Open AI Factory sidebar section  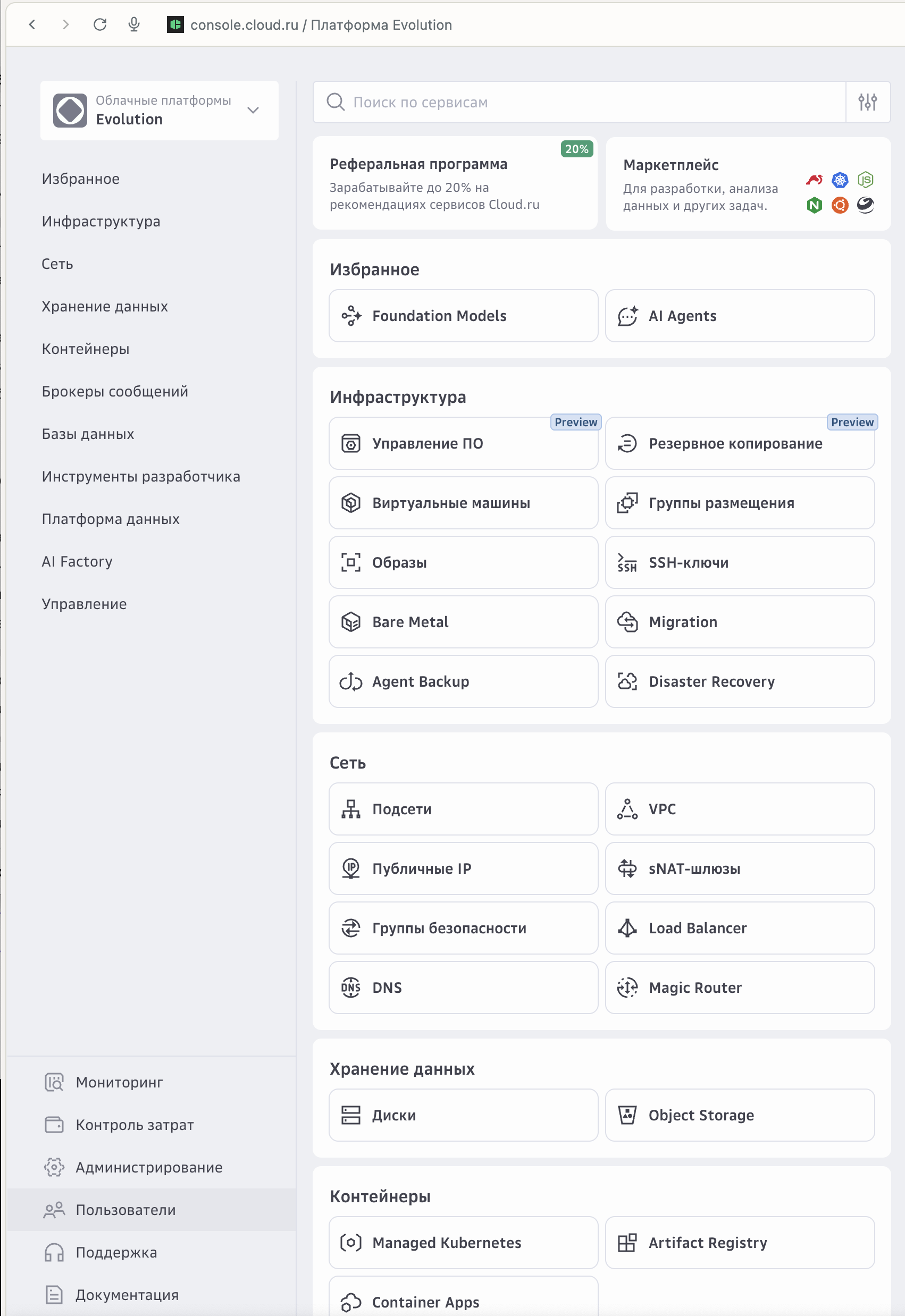pos(77,562)
